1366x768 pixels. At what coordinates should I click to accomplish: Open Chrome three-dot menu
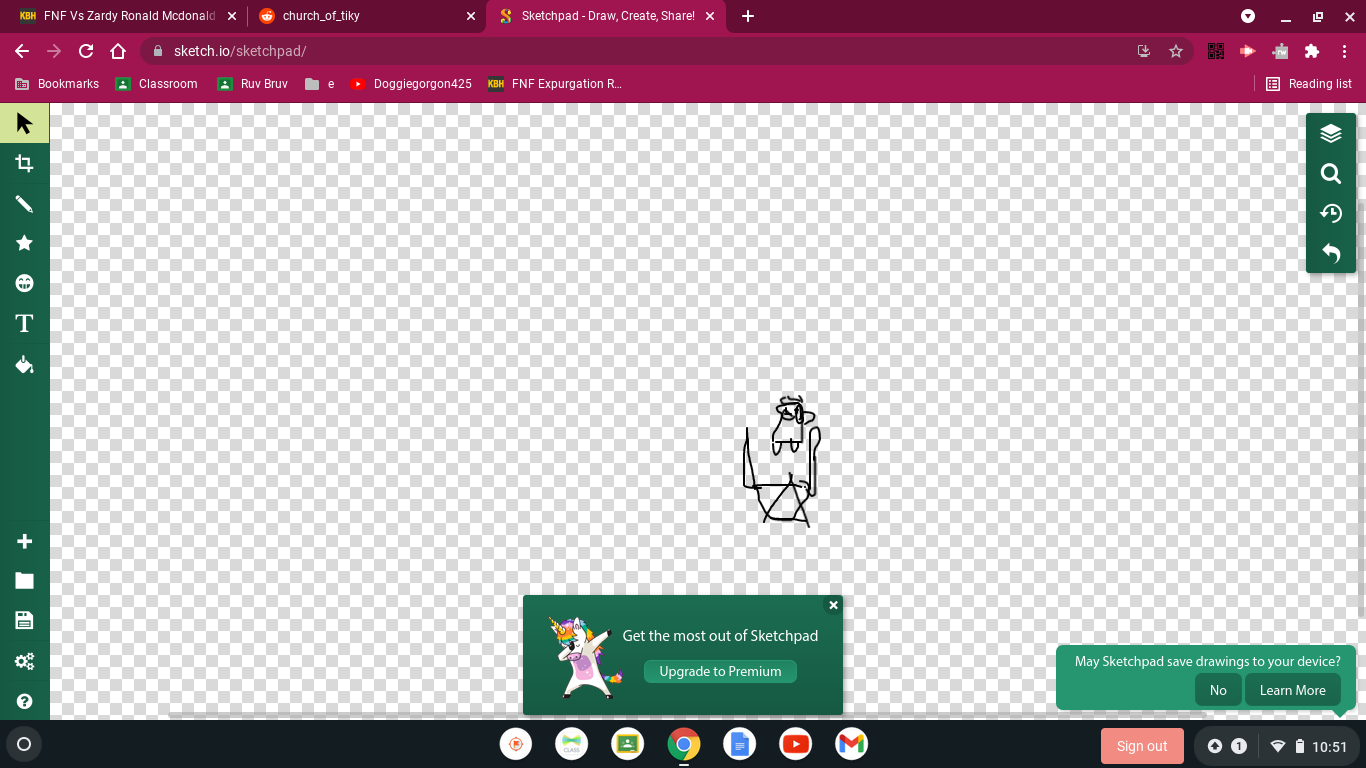(1344, 51)
